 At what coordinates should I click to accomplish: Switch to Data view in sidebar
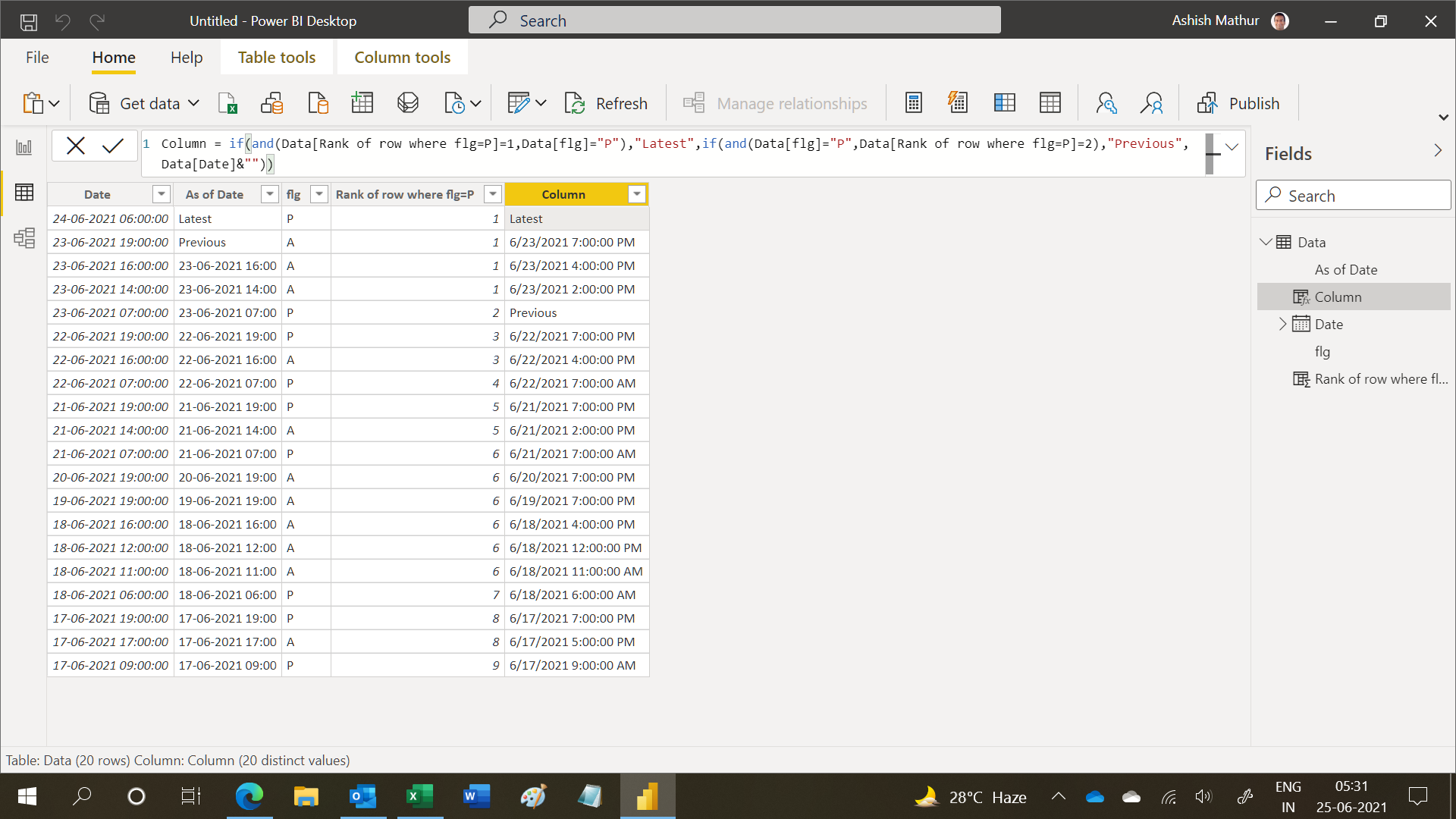click(24, 193)
